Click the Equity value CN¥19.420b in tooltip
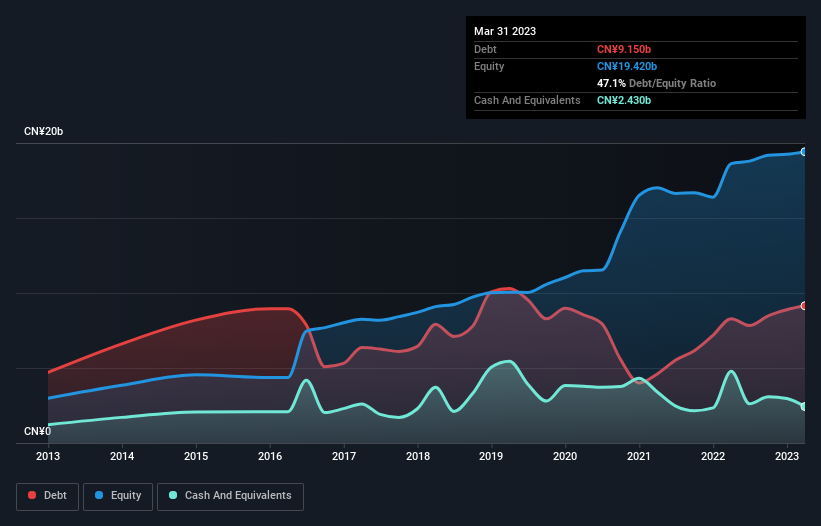 coord(630,66)
